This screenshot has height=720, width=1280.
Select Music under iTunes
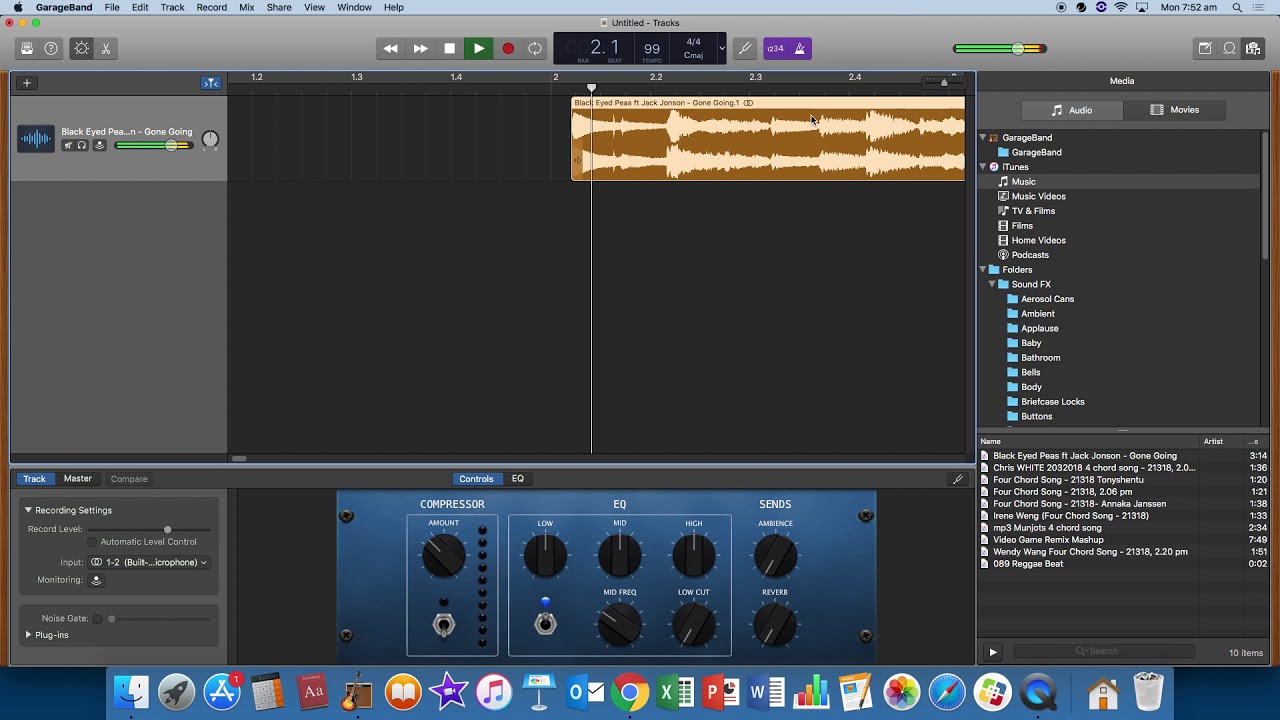tap(1023, 182)
